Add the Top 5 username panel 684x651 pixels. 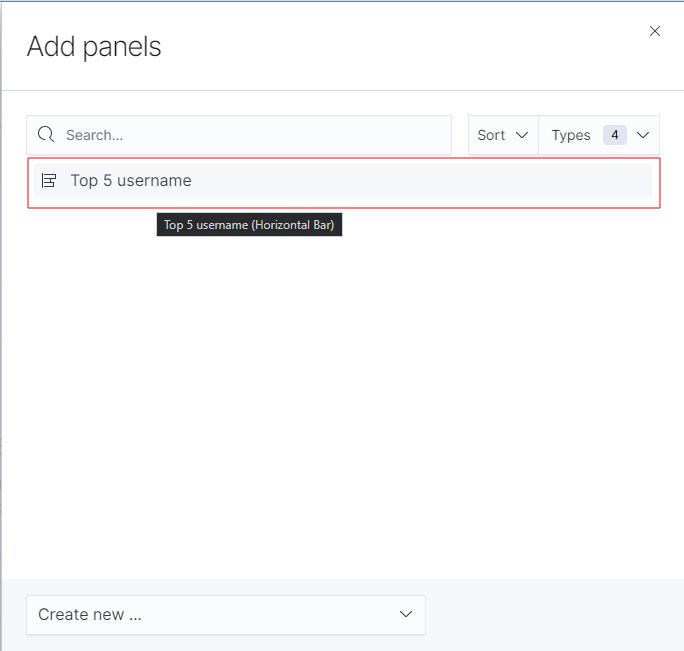131,181
